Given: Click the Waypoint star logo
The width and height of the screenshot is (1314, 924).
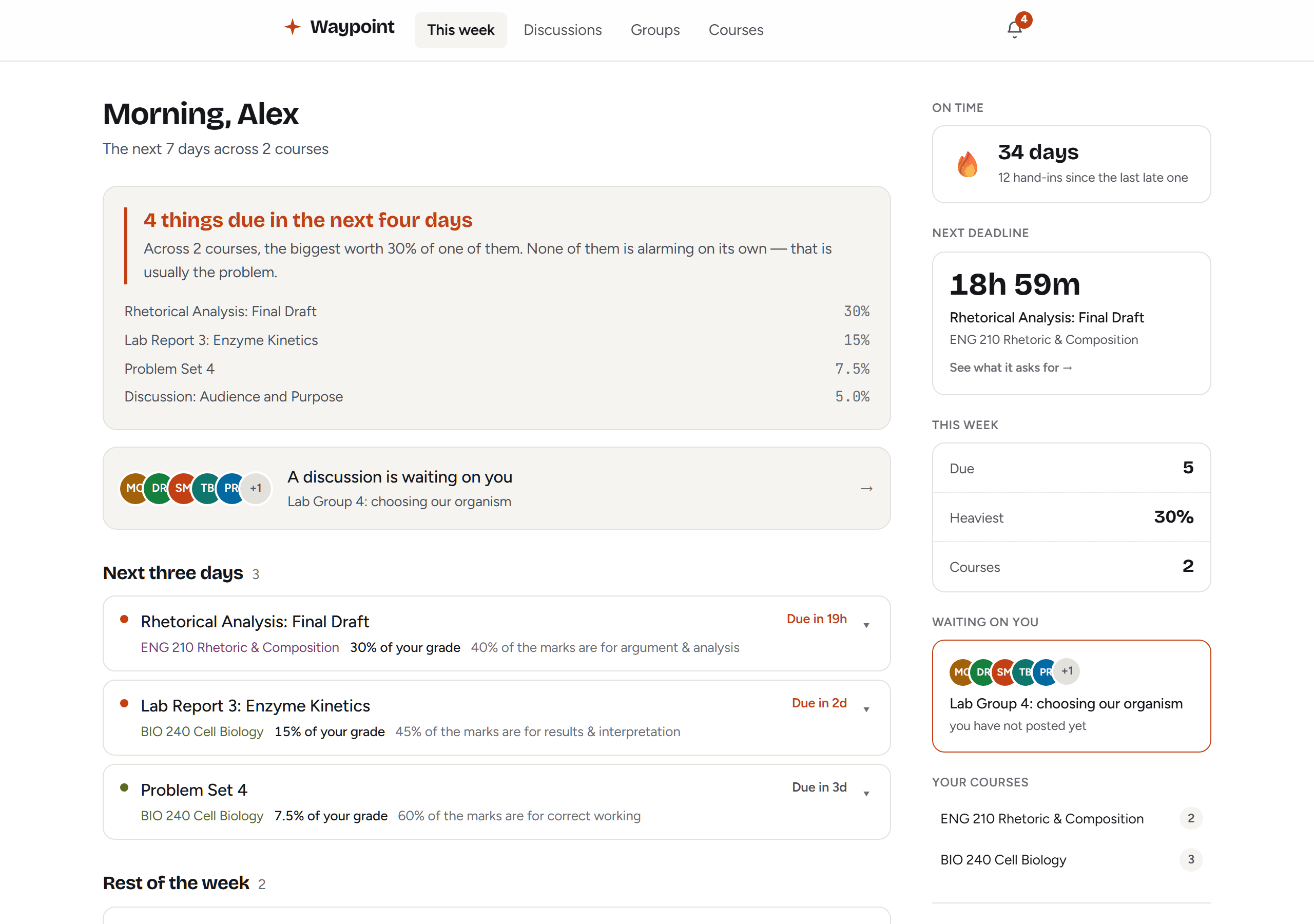Looking at the screenshot, I should (293, 27).
